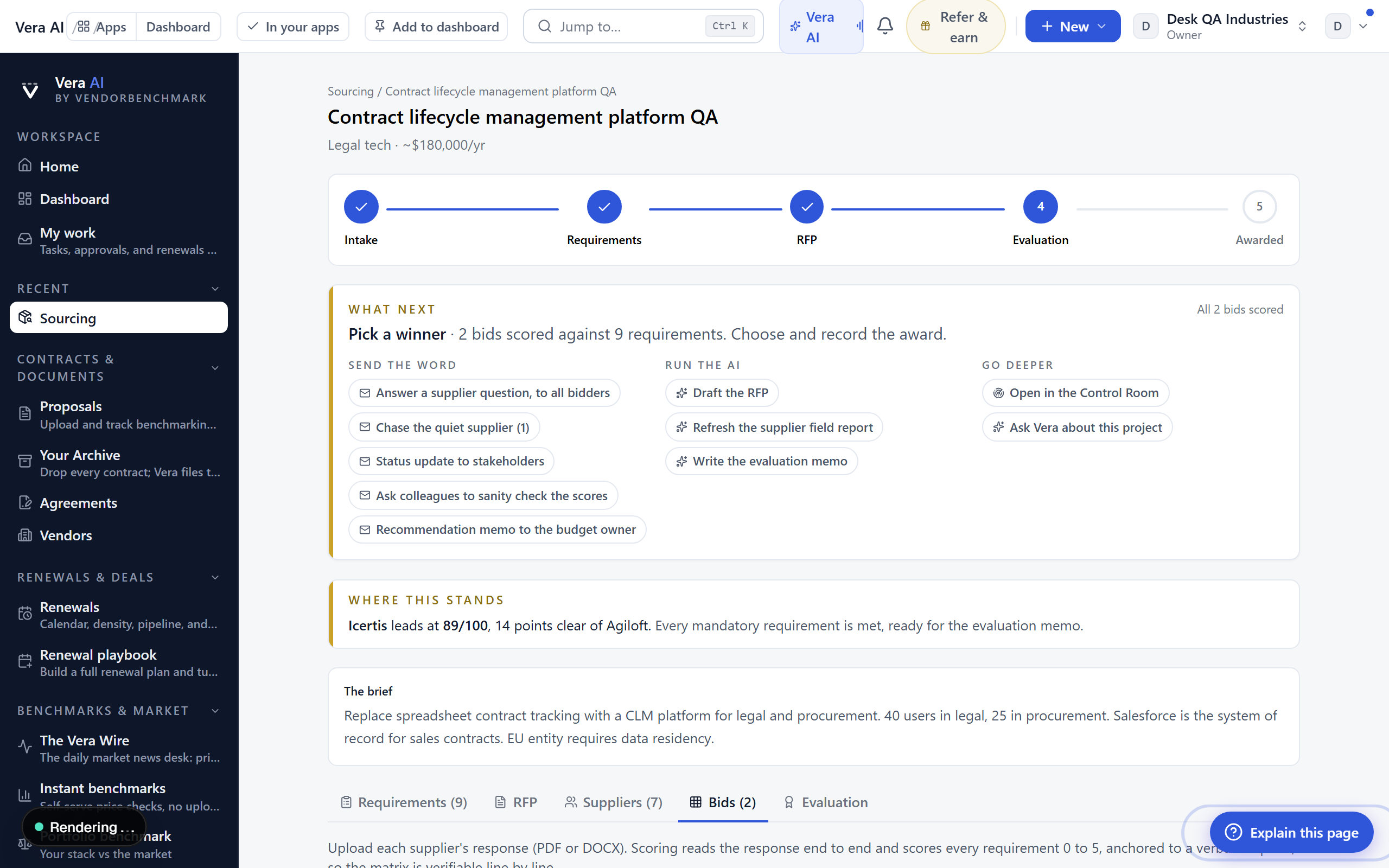This screenshot has width=1389, height=868.
Task: Click the Rendering status indicator
Action: (x=84, y=827)
